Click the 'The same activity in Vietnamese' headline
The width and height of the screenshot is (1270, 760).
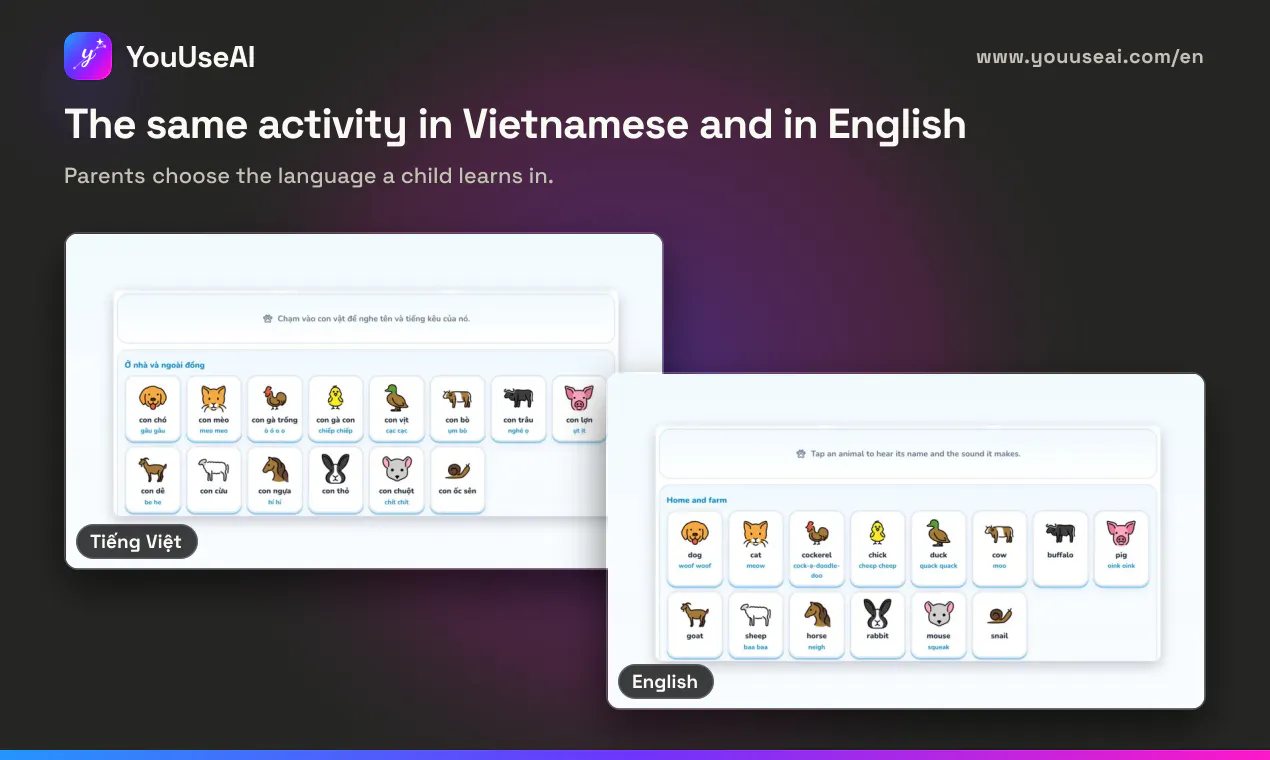click(x=515, y=125)
